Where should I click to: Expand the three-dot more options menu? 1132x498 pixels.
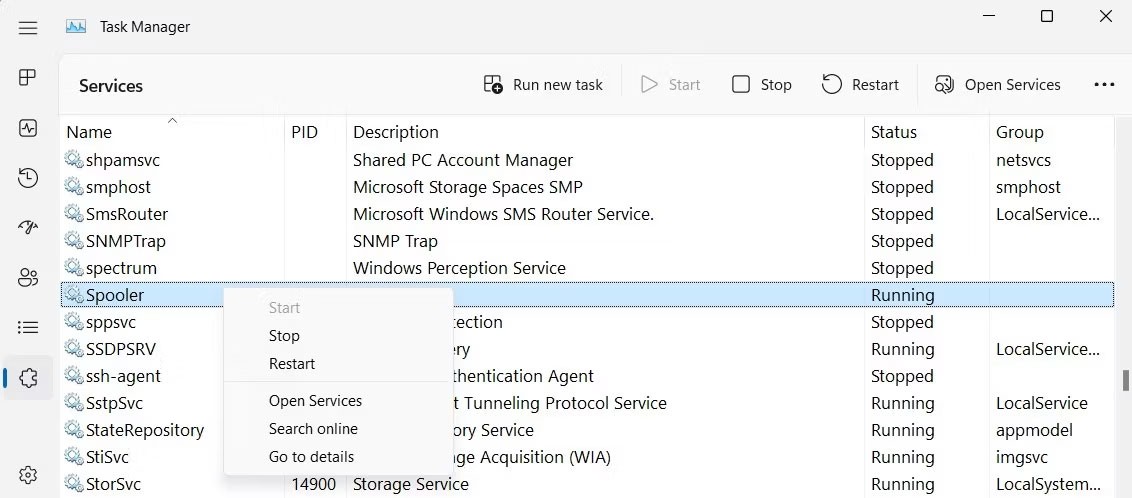pyautogui.click(x=1104, y=85)
